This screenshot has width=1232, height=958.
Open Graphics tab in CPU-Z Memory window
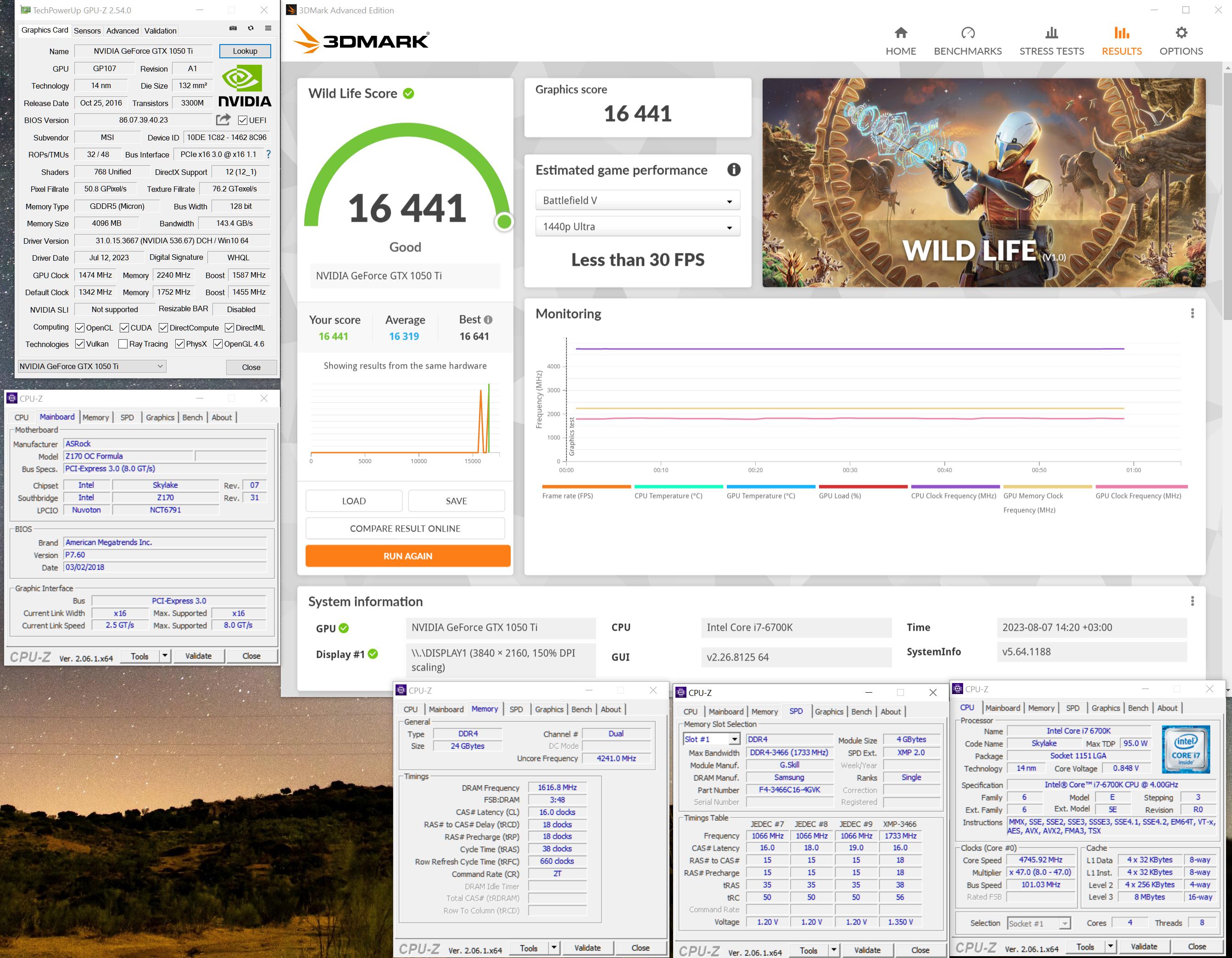(x=549, y=709)
